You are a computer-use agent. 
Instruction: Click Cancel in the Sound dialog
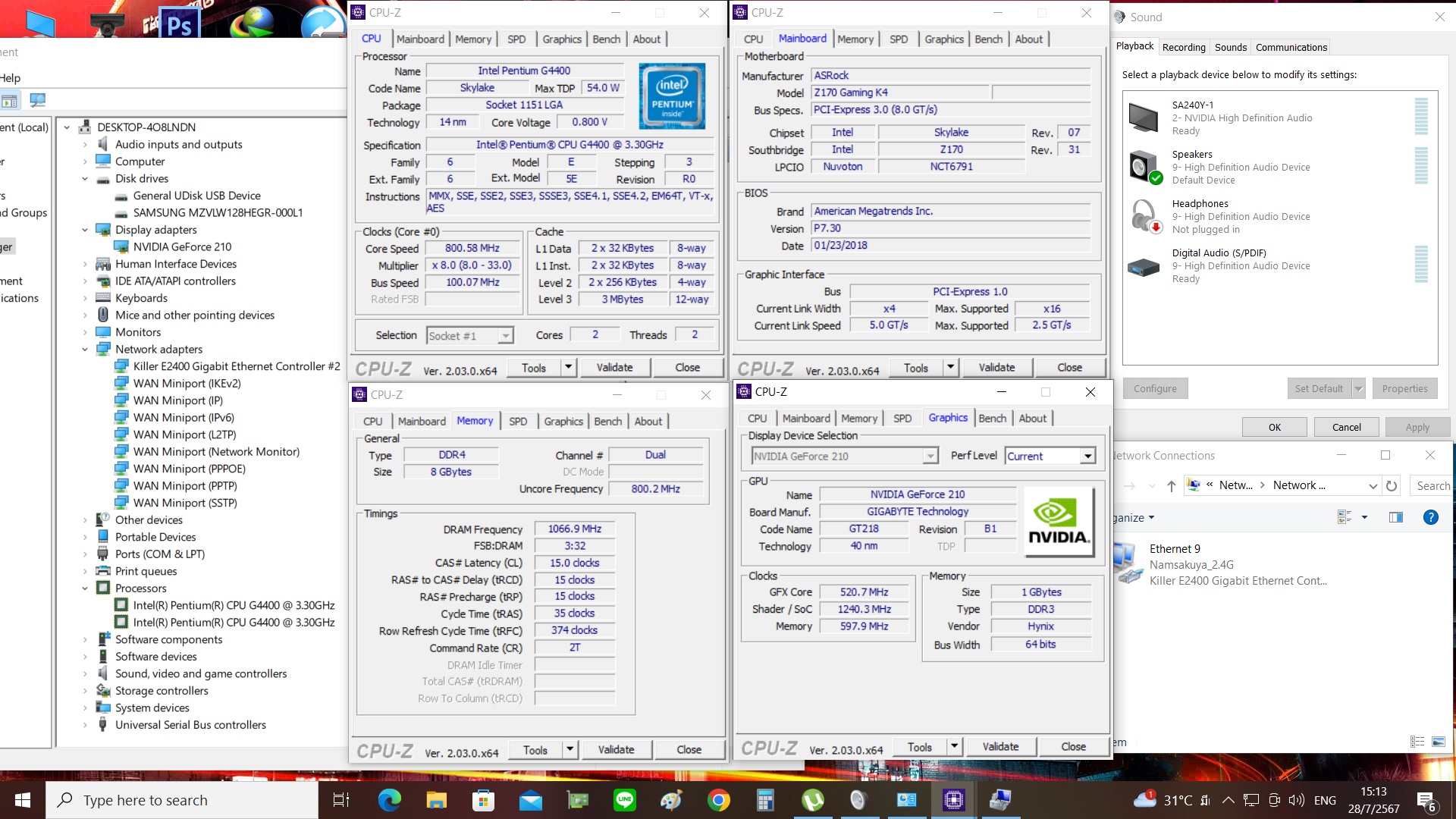point(1347,427)
